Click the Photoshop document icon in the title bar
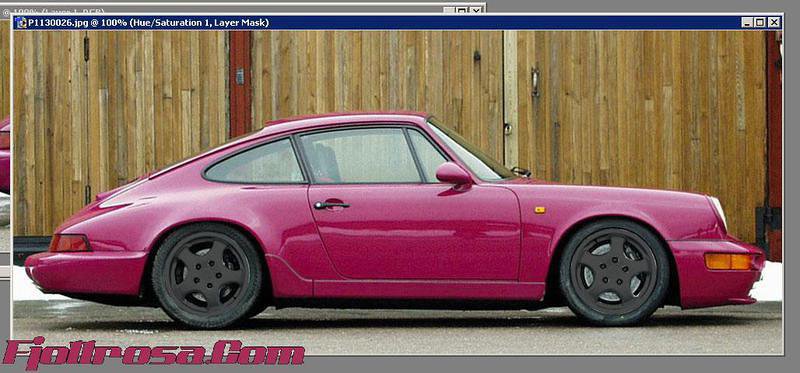 [x=21, y=22]
